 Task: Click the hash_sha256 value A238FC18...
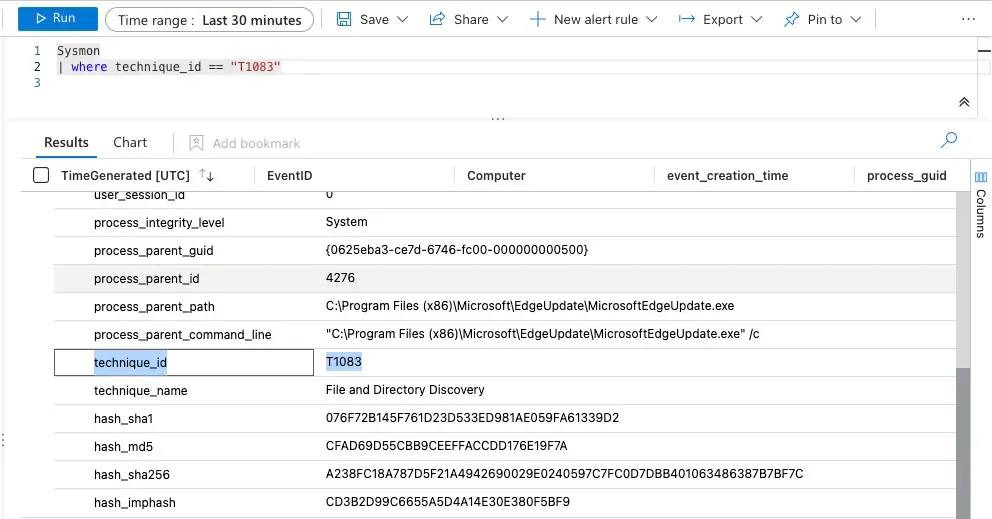564,473
